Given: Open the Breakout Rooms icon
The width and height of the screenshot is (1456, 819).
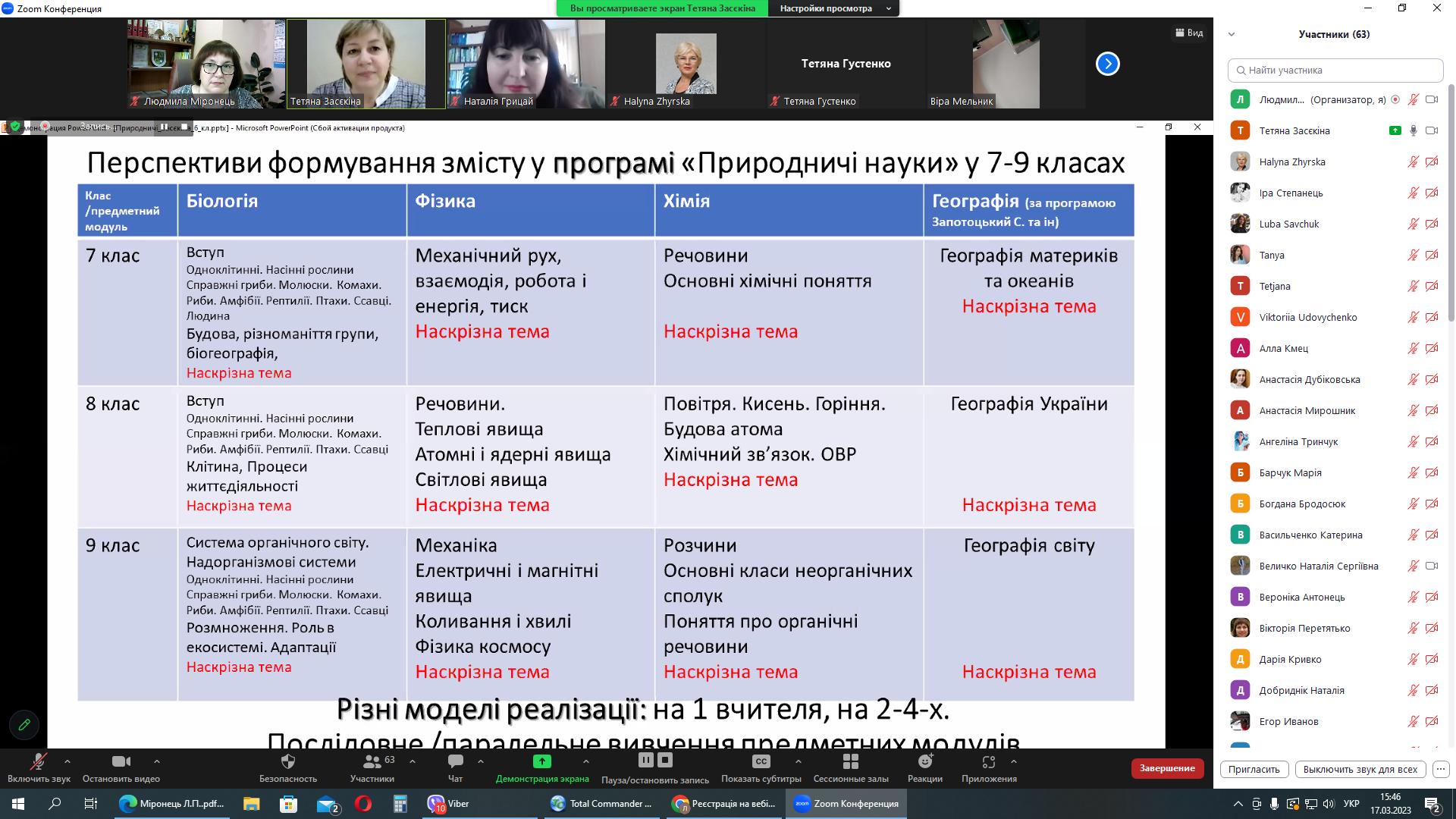Looking at the screenshot, I should coord(850,761).
